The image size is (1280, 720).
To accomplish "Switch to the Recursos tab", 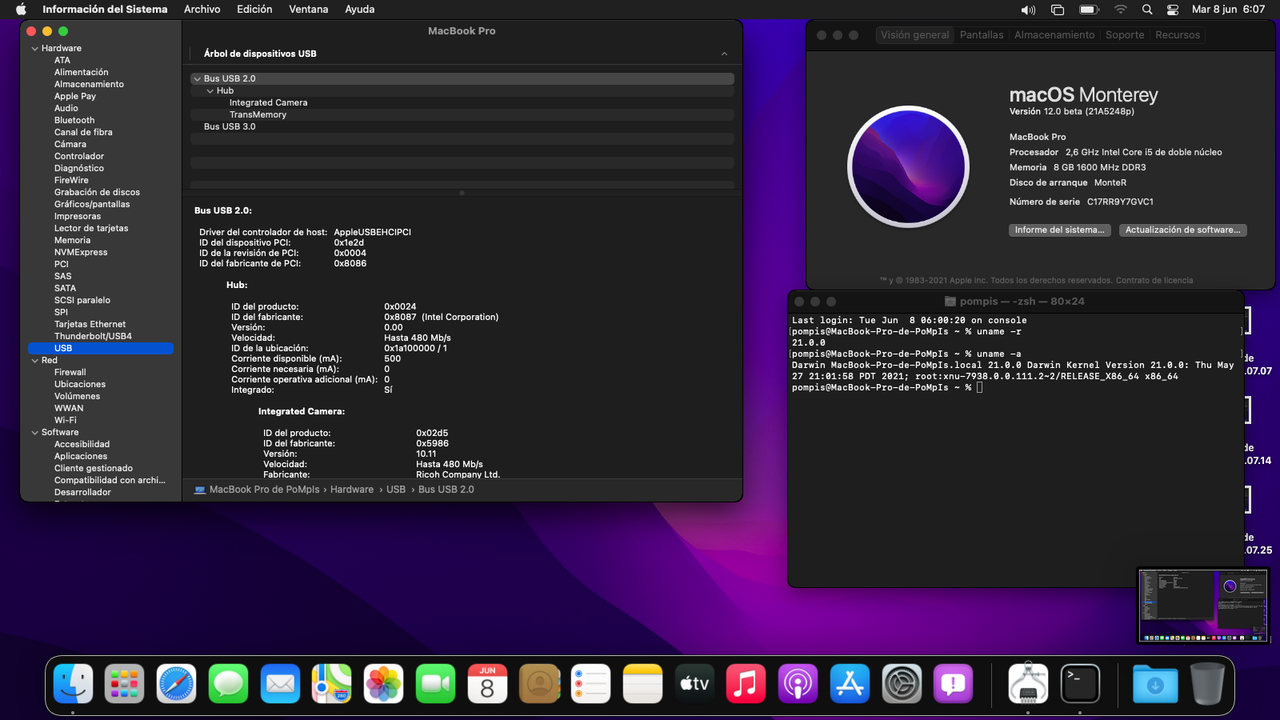I will coord(1177,35).
